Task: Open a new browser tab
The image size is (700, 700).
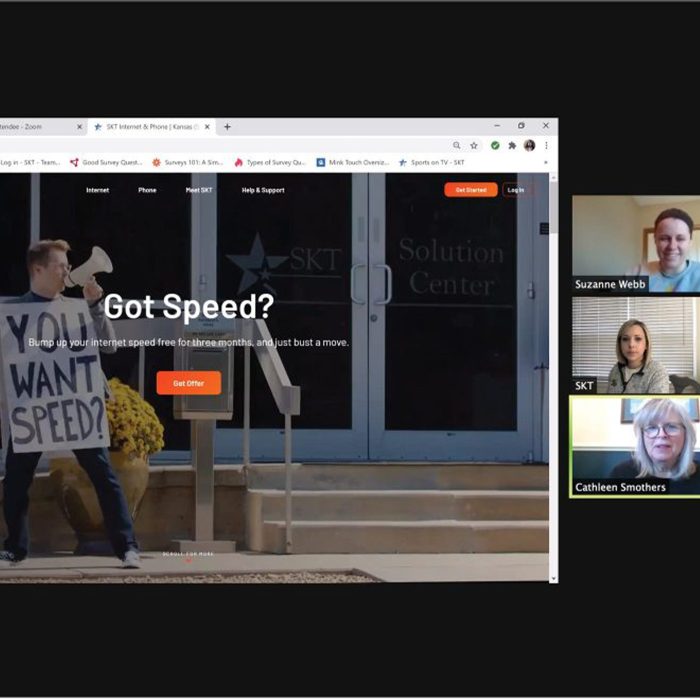Action: point(227,127)
